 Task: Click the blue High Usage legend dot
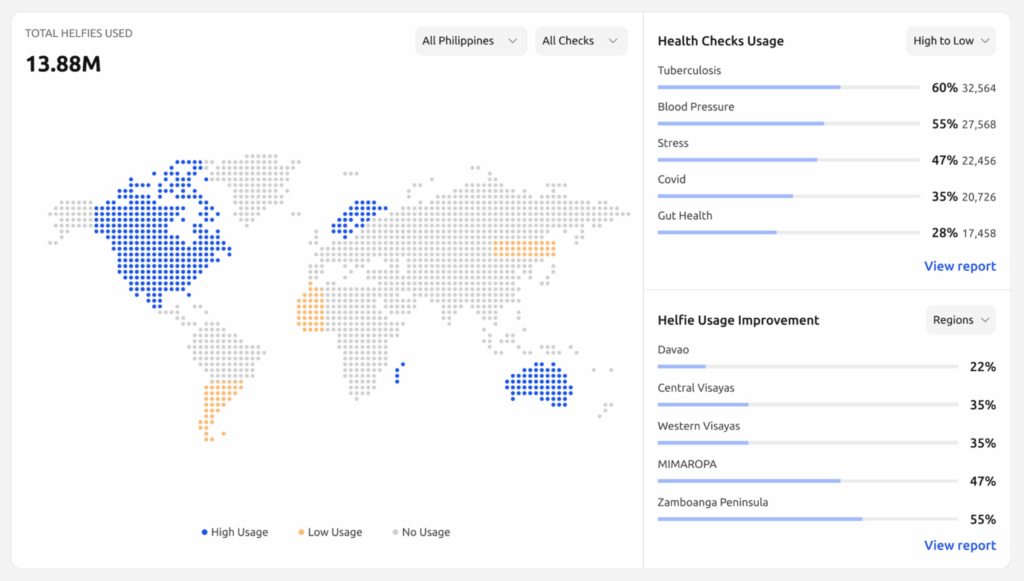pos(205,532)
